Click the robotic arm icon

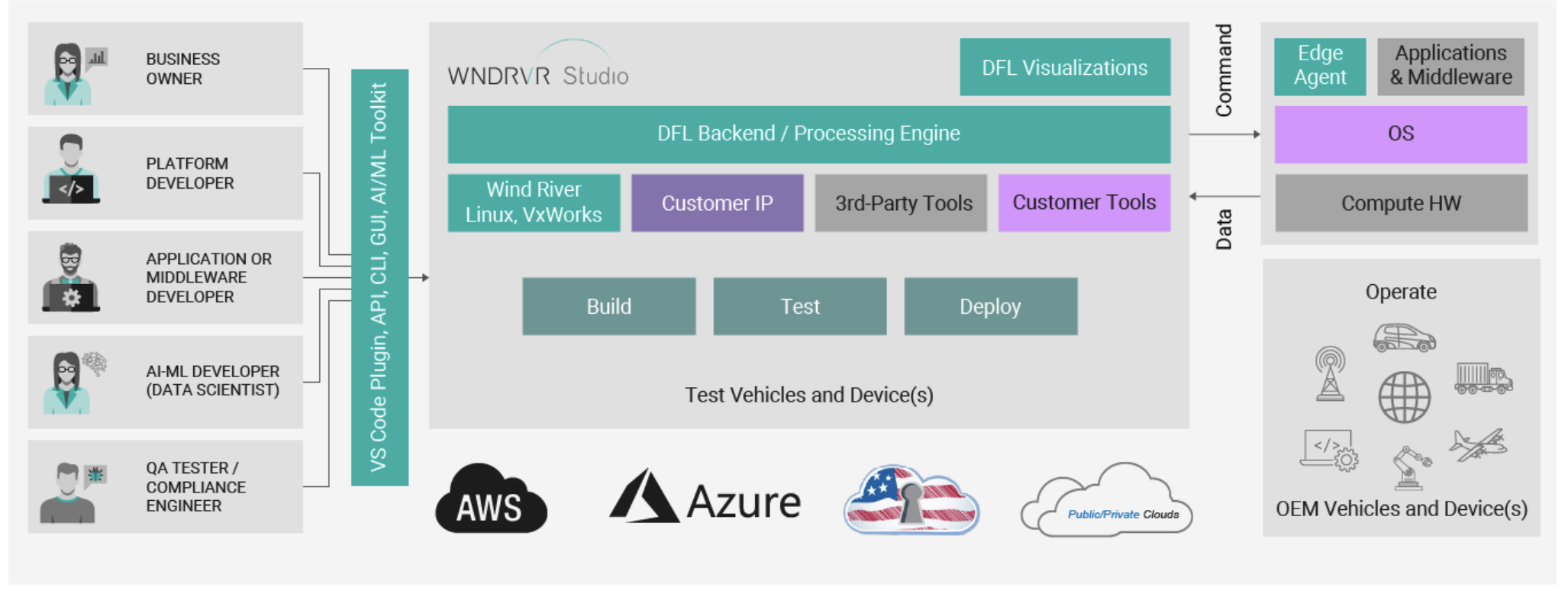point(1408,466)
